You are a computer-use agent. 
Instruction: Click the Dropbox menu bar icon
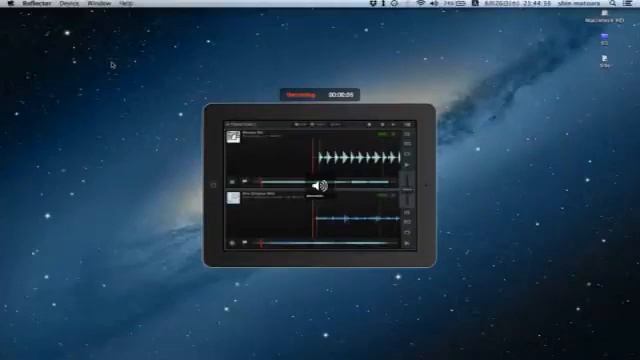pos(373,3)
